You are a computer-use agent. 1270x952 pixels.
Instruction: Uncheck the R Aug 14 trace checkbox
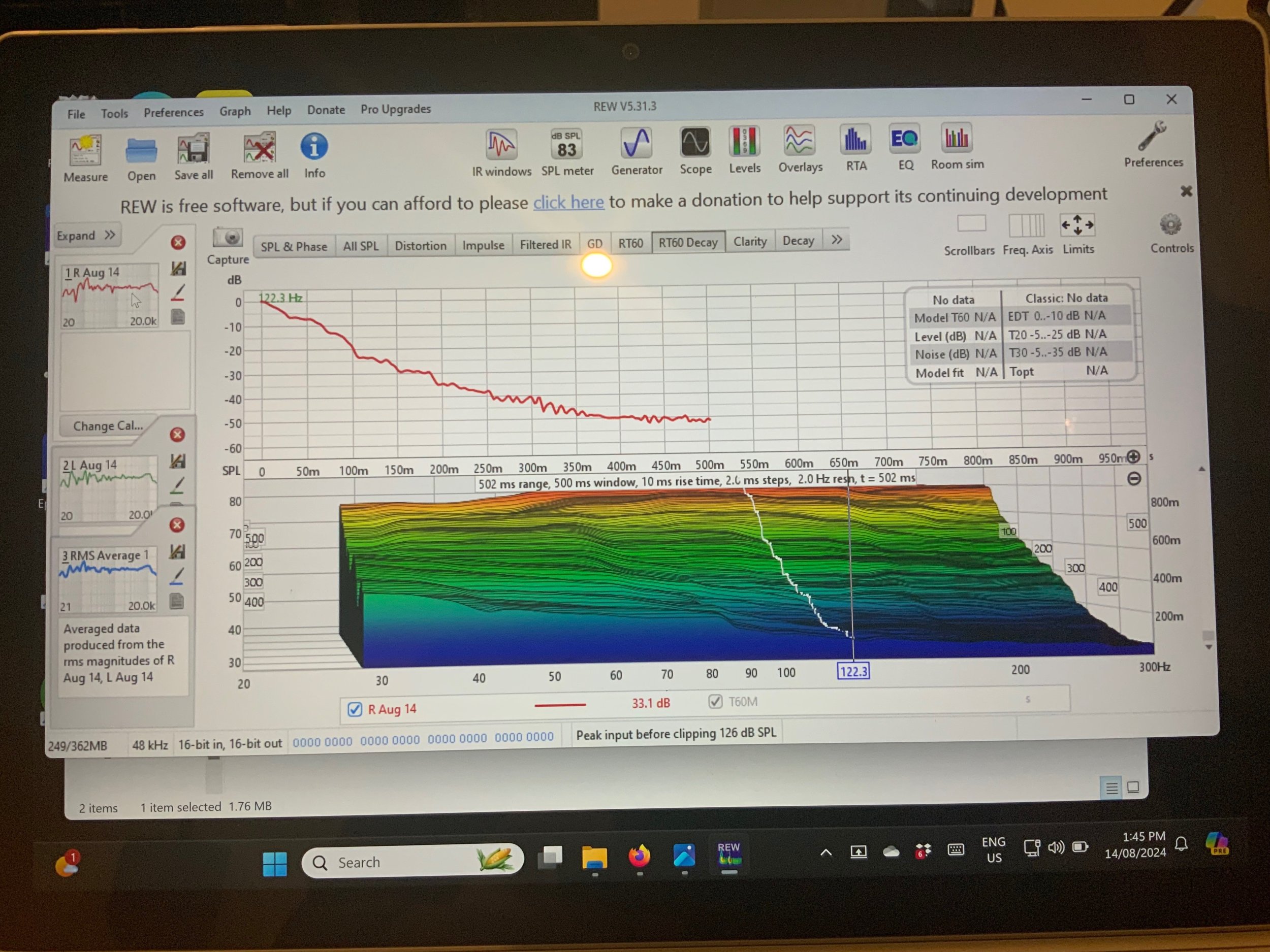(x=355, y=710)
